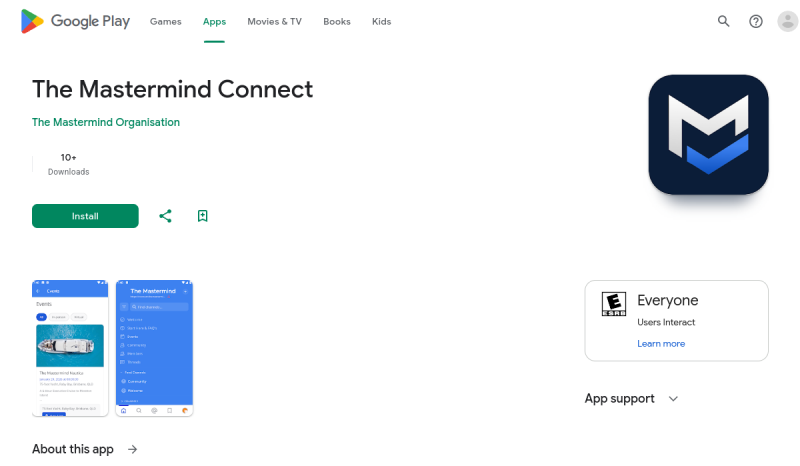
Task: Click Learn more about content rating
Action: (661, 344)
